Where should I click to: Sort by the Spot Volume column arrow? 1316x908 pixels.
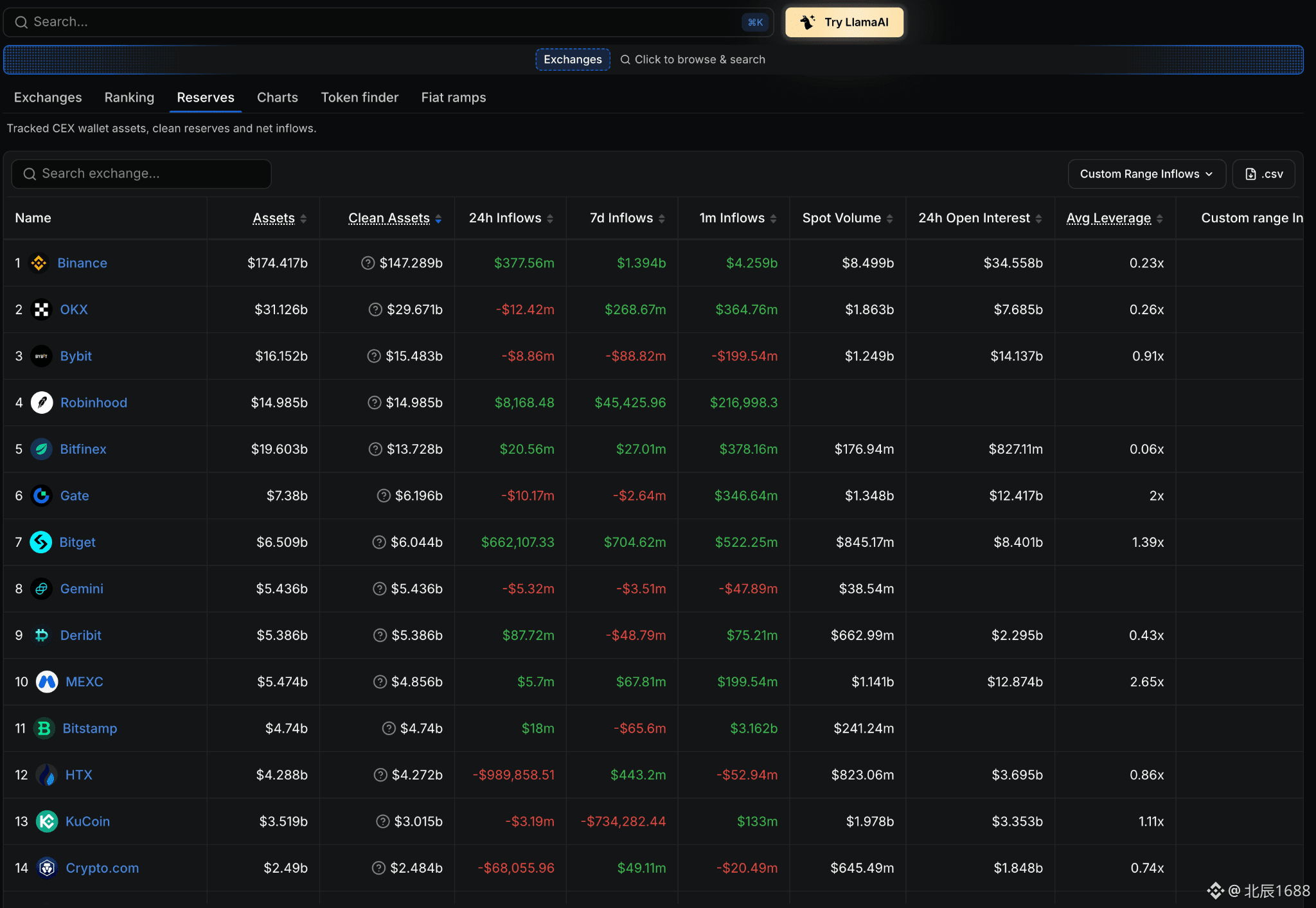click(890, 219)
